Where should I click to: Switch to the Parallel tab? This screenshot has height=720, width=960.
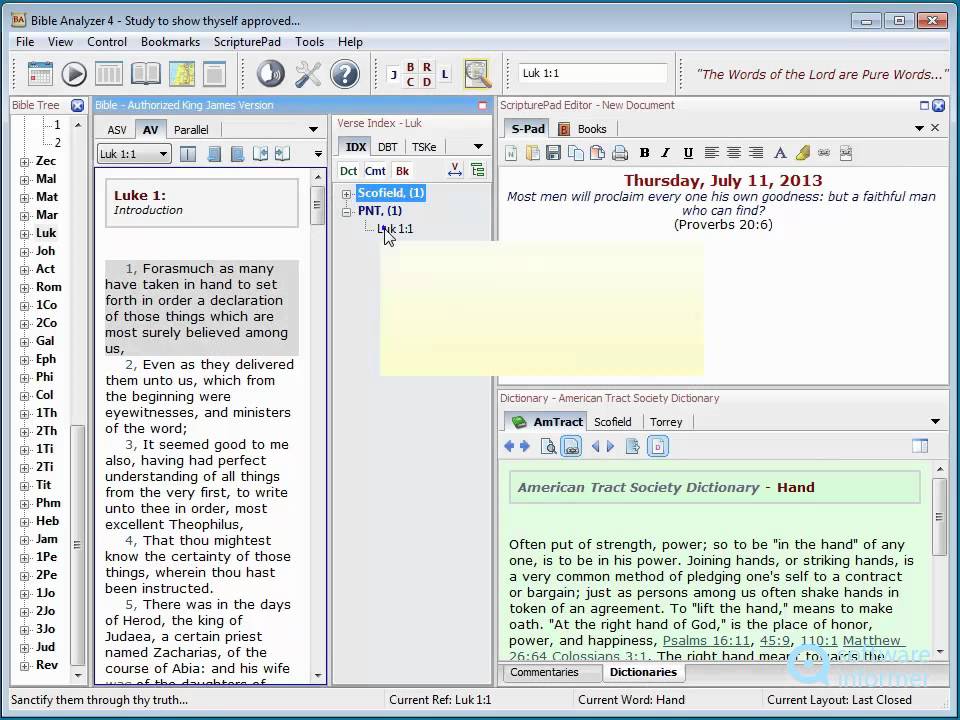[x=191, y=130]
